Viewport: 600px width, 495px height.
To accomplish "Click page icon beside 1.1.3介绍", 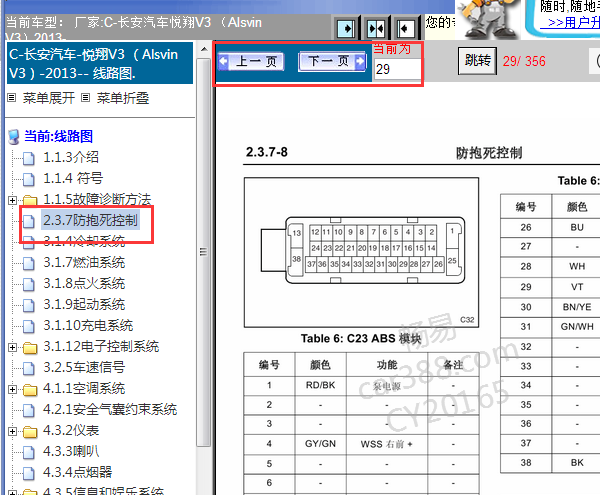I will 29,158.
